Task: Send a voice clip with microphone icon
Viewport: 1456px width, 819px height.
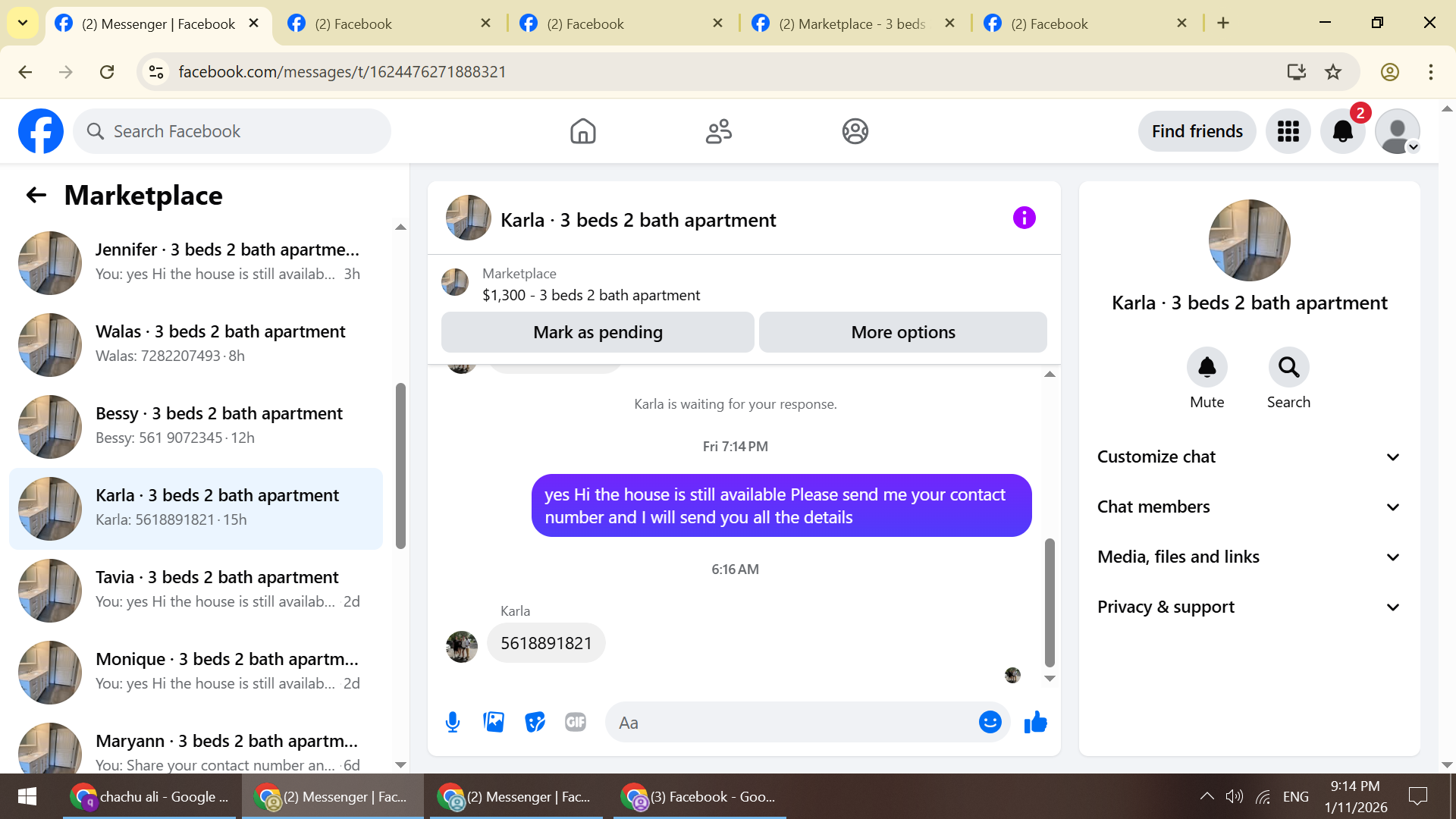Action: pos(453,723)
